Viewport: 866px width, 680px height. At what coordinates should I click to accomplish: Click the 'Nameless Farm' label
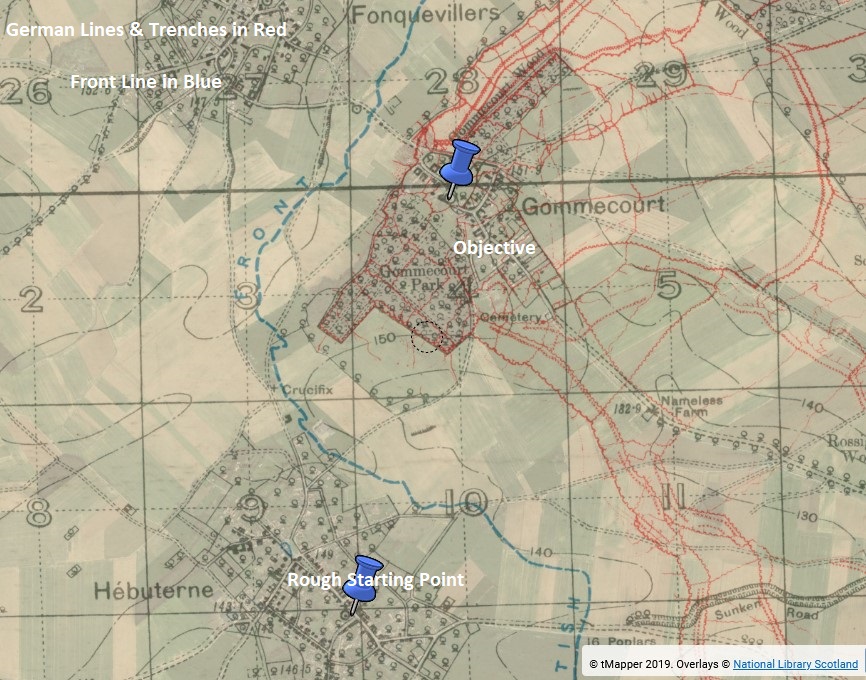click(690, 406)
